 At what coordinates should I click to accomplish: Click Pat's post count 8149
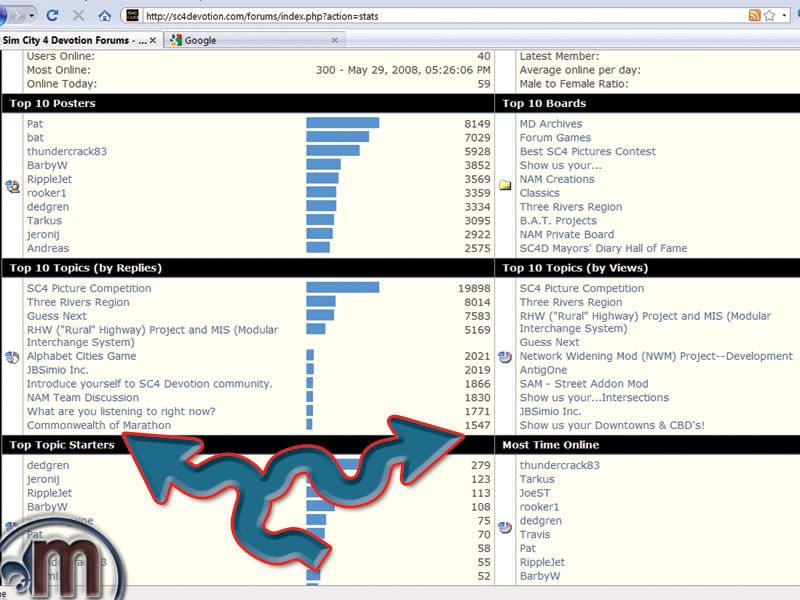pyautogui.click(x=477, y=124)
